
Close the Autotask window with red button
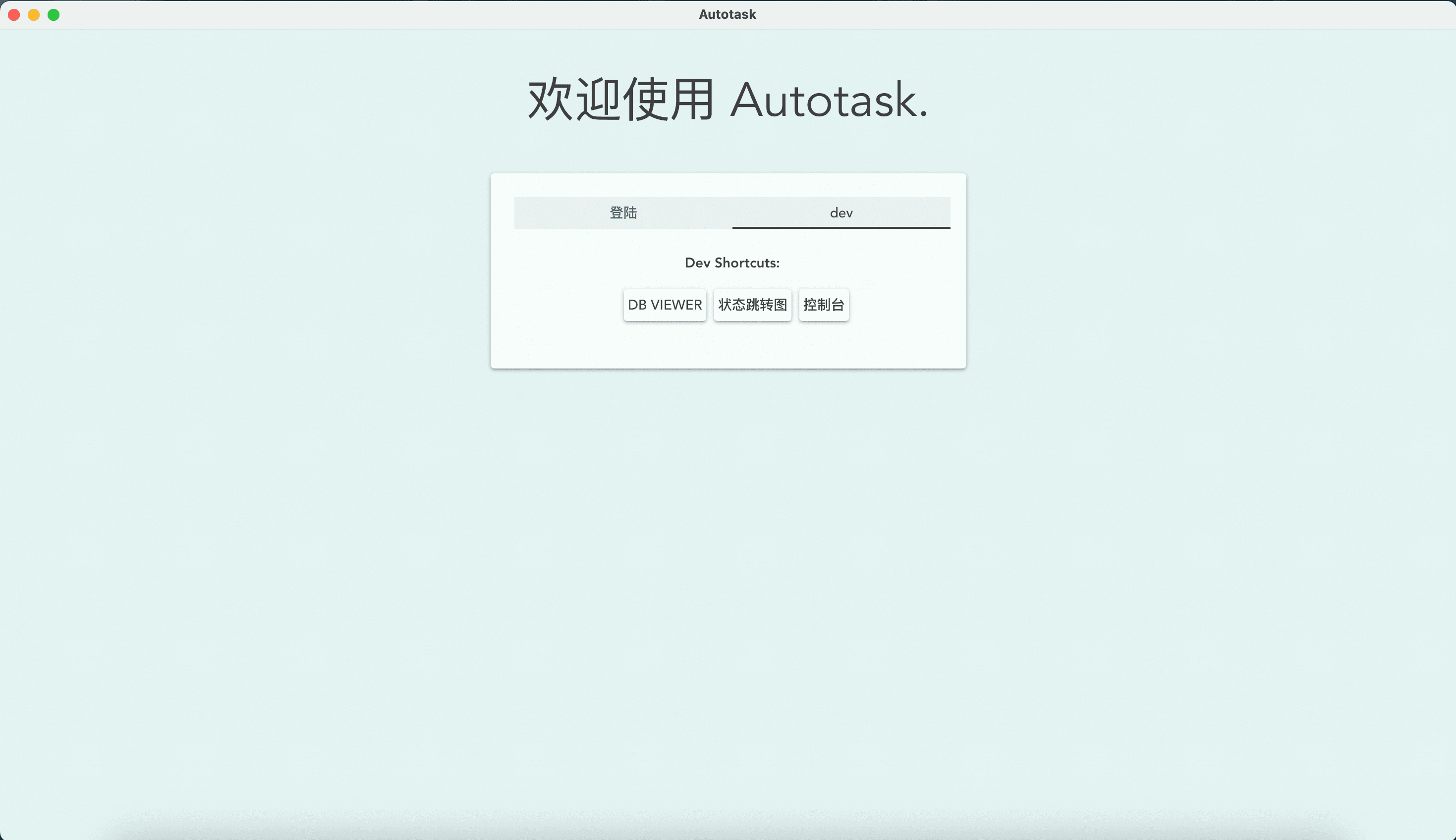point(14,14)
